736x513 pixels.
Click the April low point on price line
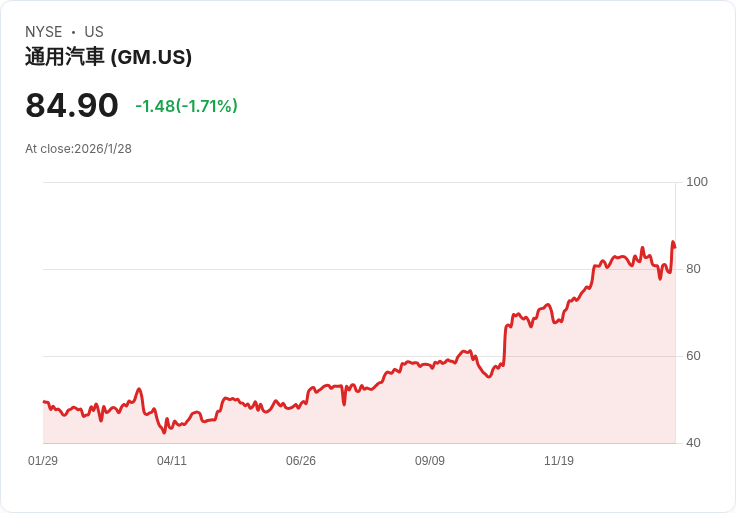coord(164,432)
